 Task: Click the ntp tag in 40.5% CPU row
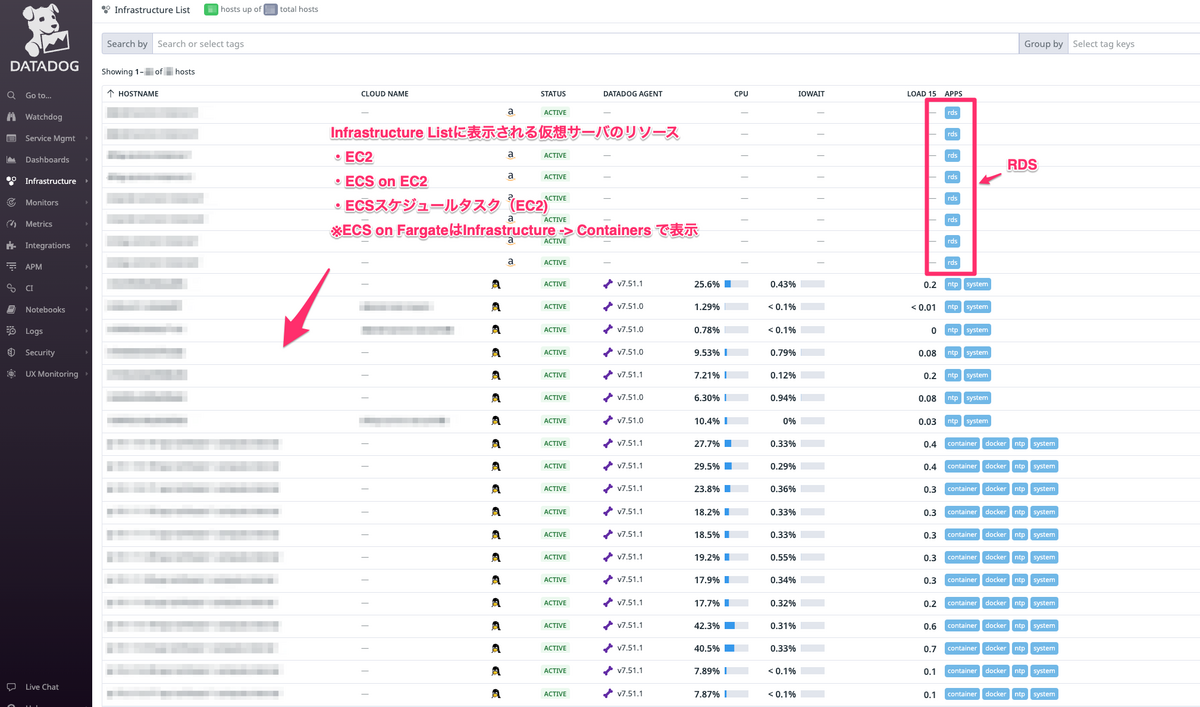[1020, 649]
